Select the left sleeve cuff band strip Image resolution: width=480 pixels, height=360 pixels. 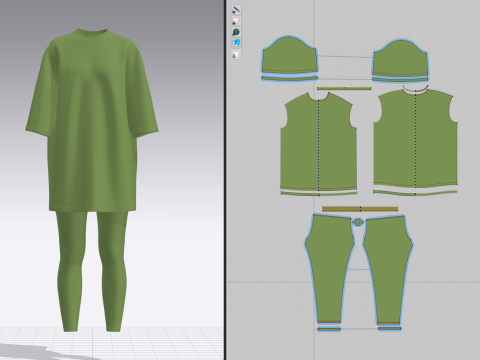tap(289, 78)
